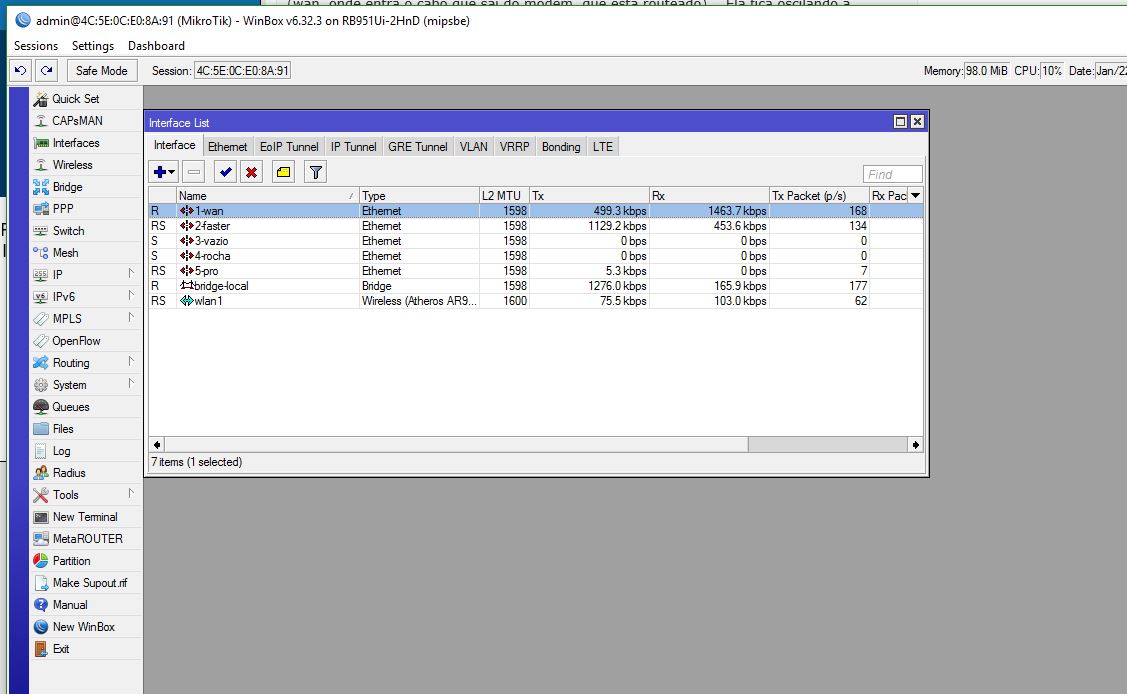Open the Radius sidebar icon
This screenshot has width=1127, height=694.
[40, 473]
